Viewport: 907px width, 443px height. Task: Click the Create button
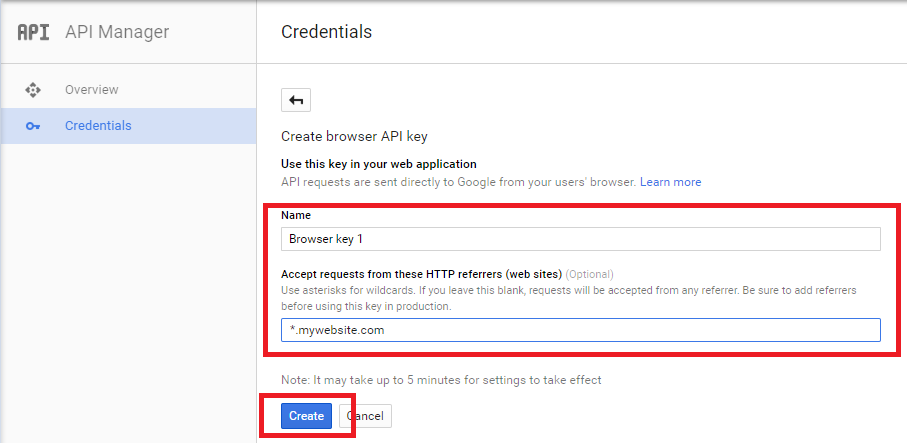point(306,416)
